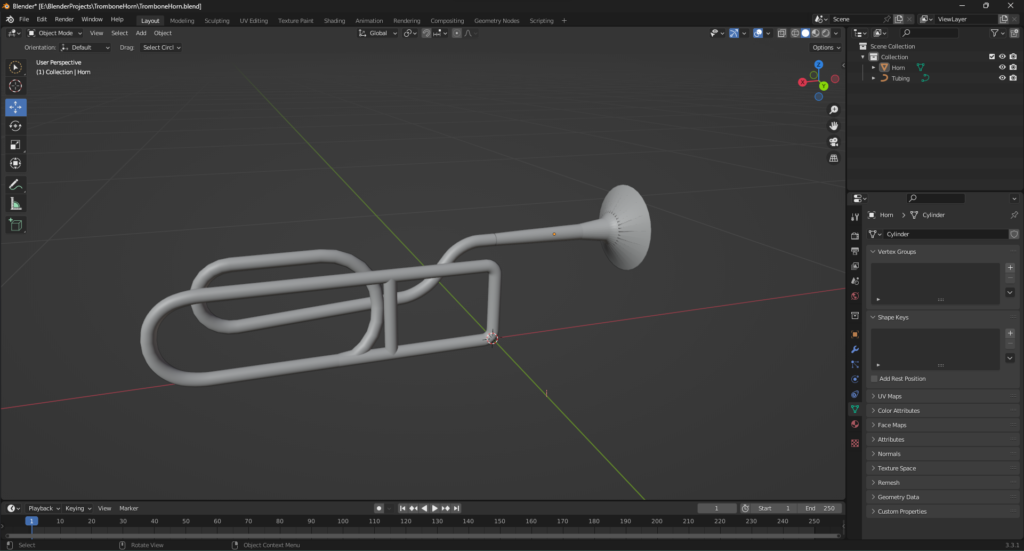The height and width of the screenshot is (551, 1024).
Task: Open the Object Mode dropdown
Action: [55, 33]
